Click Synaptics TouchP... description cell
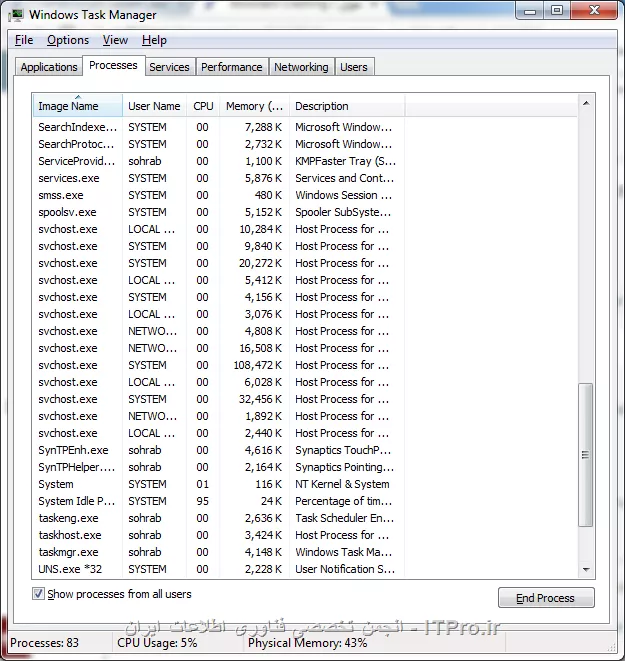 tap(343, 450)
